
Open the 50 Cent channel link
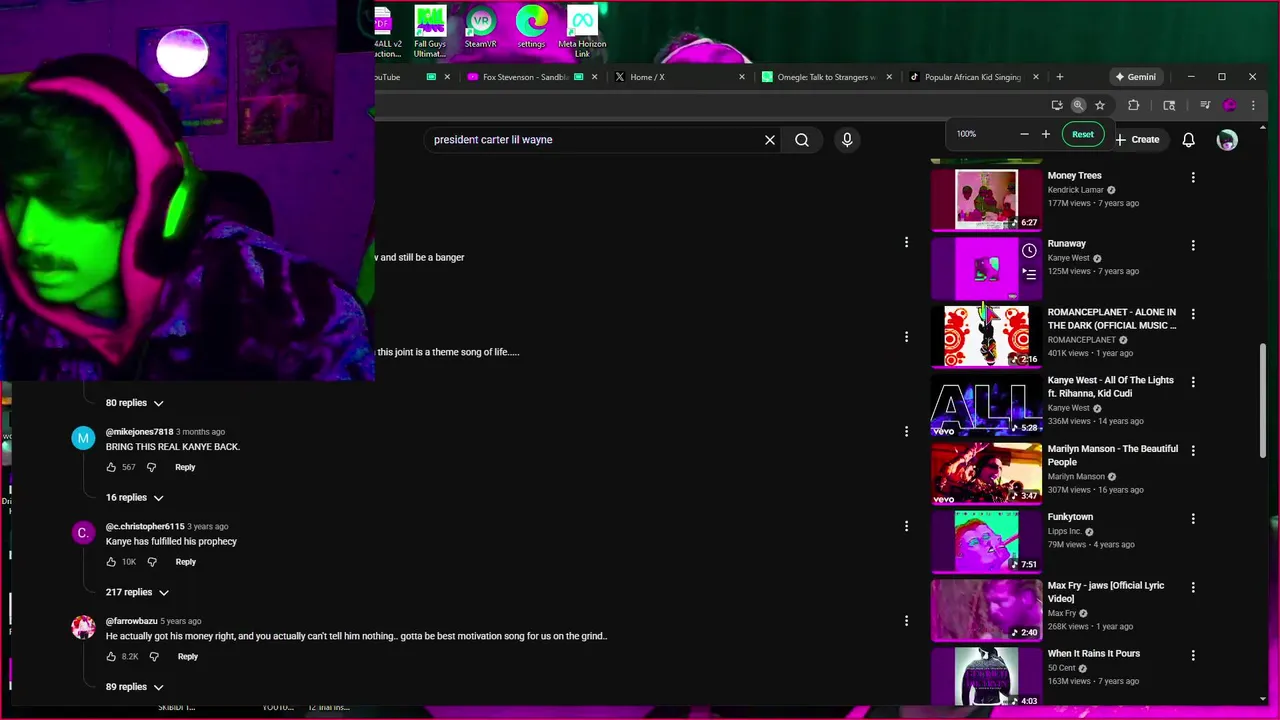(1061, 668)
